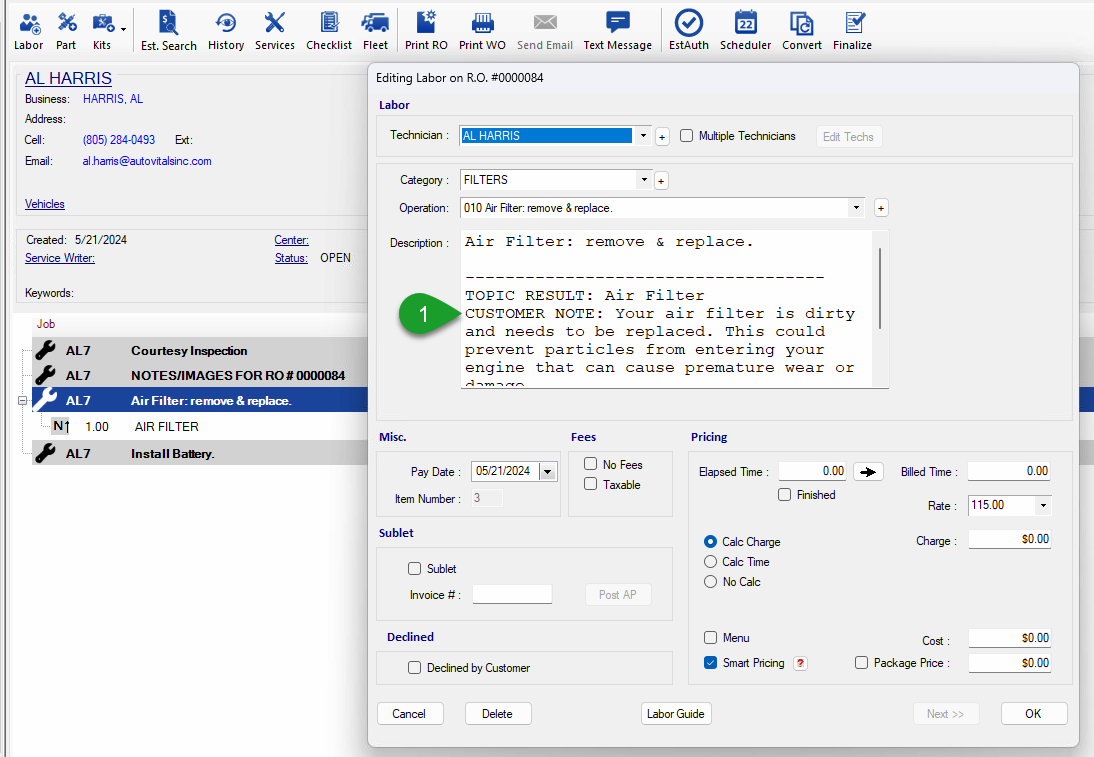Open EstAuth in the toolbar
1094x757 pixels.
pyautogui.click(x=689, y=31)
